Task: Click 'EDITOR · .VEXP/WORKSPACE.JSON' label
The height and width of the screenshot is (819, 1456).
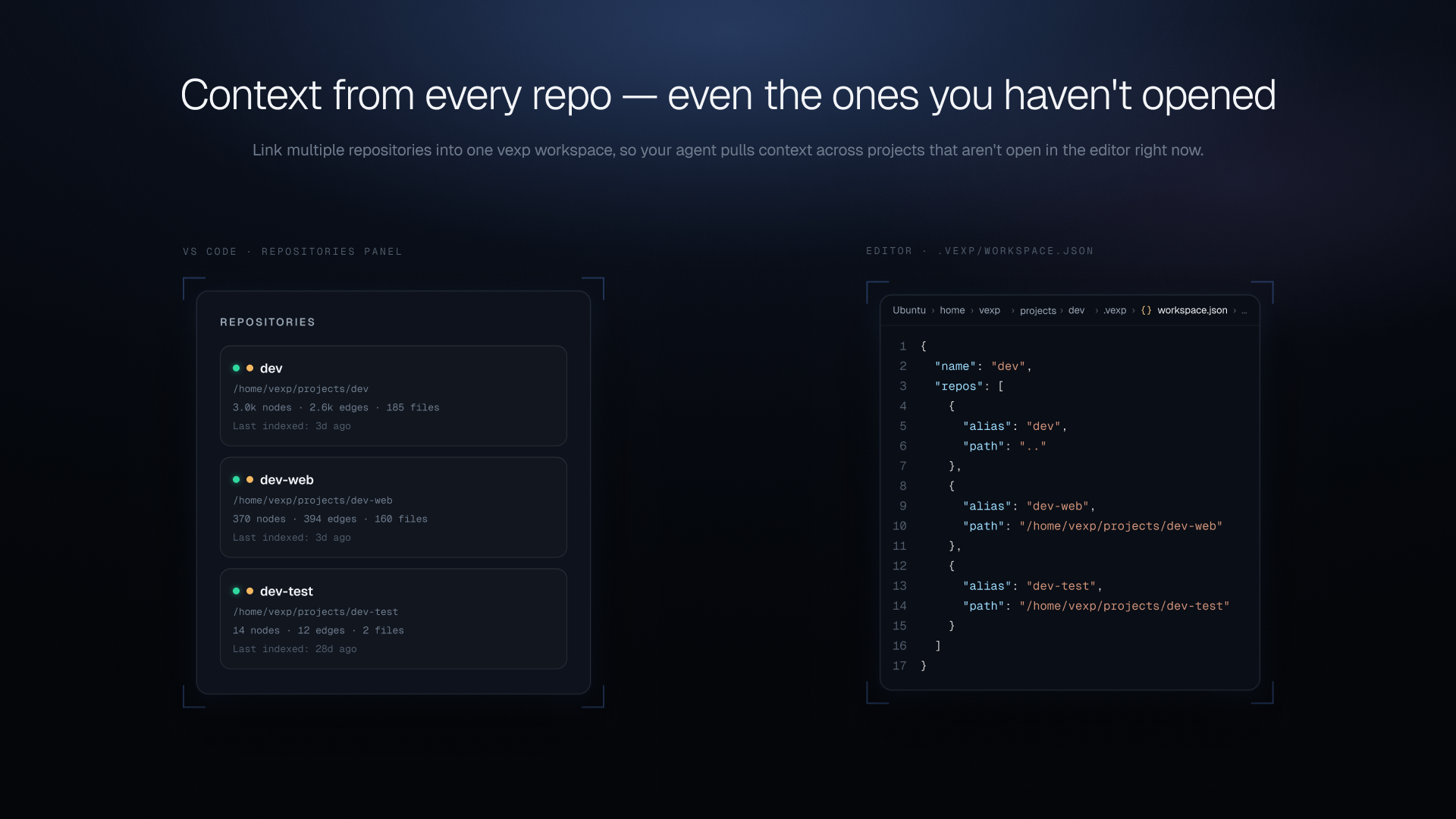Action: (x=980, y=251)
